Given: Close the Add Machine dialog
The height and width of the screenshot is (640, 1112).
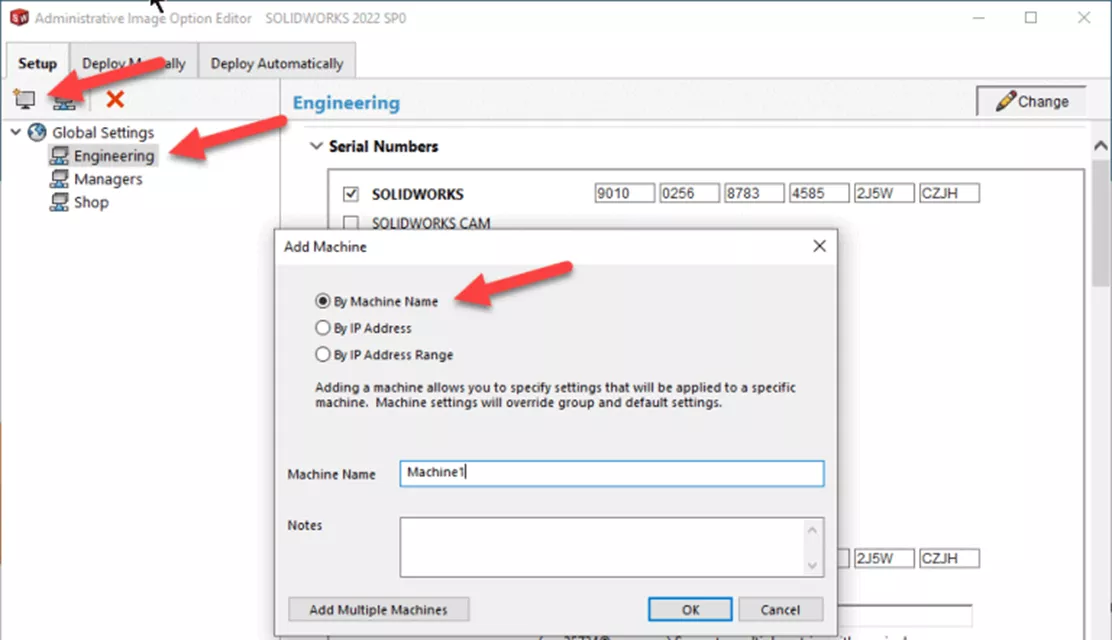Looking at the screenshot, I should tap(819, 246).
